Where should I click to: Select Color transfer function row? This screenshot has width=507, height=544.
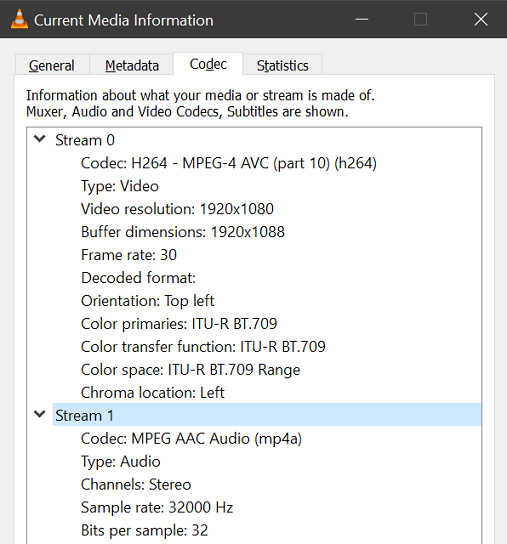203,347
